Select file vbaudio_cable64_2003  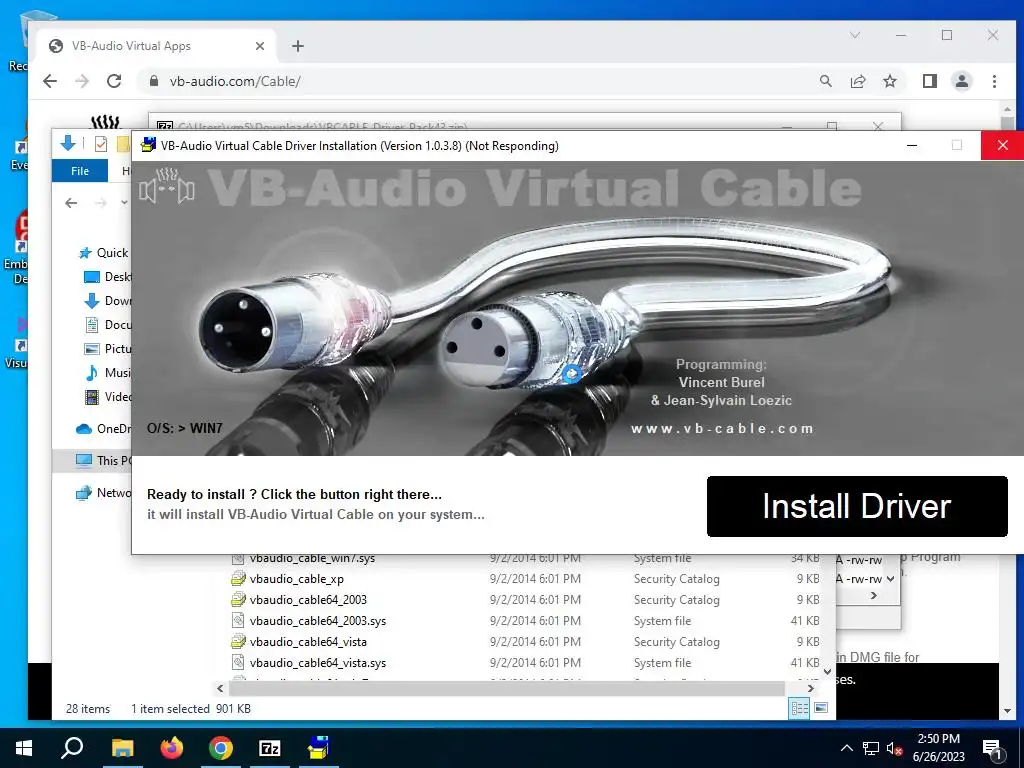tap(308, 600)
